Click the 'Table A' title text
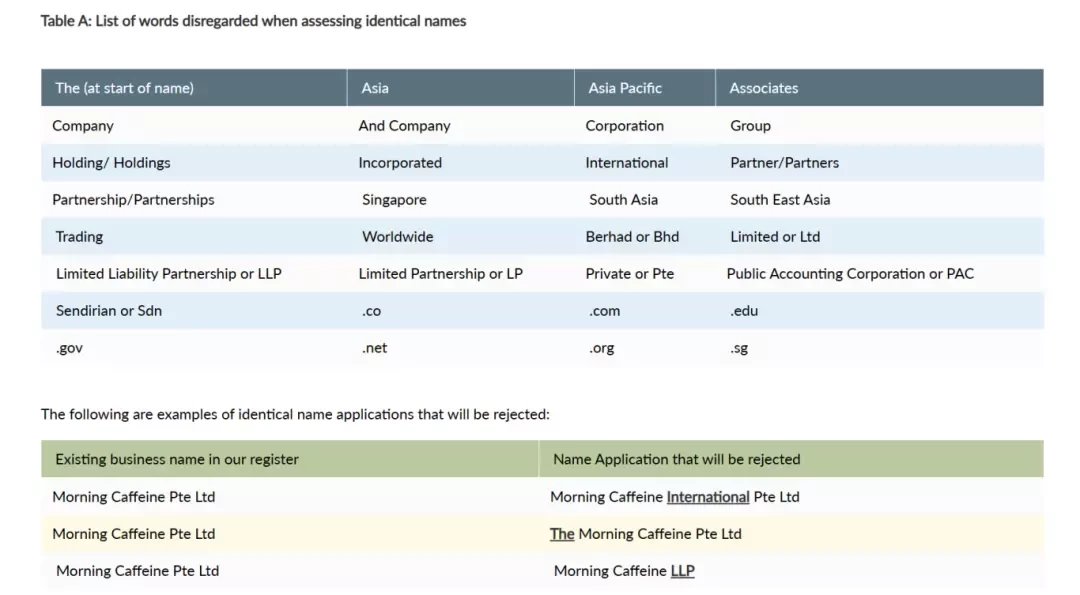1080x595 pixels. [x=253, y=21]
